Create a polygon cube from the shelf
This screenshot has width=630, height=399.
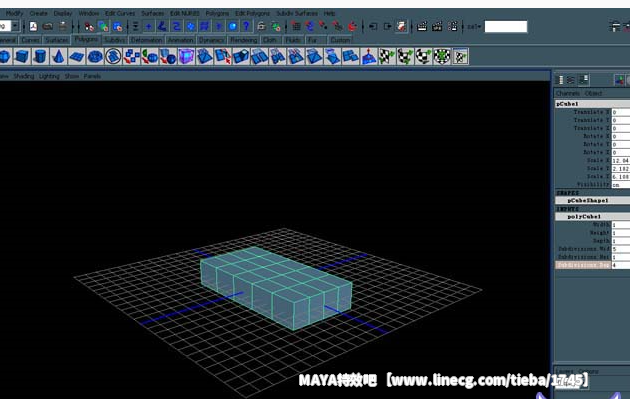click(22, 56)
